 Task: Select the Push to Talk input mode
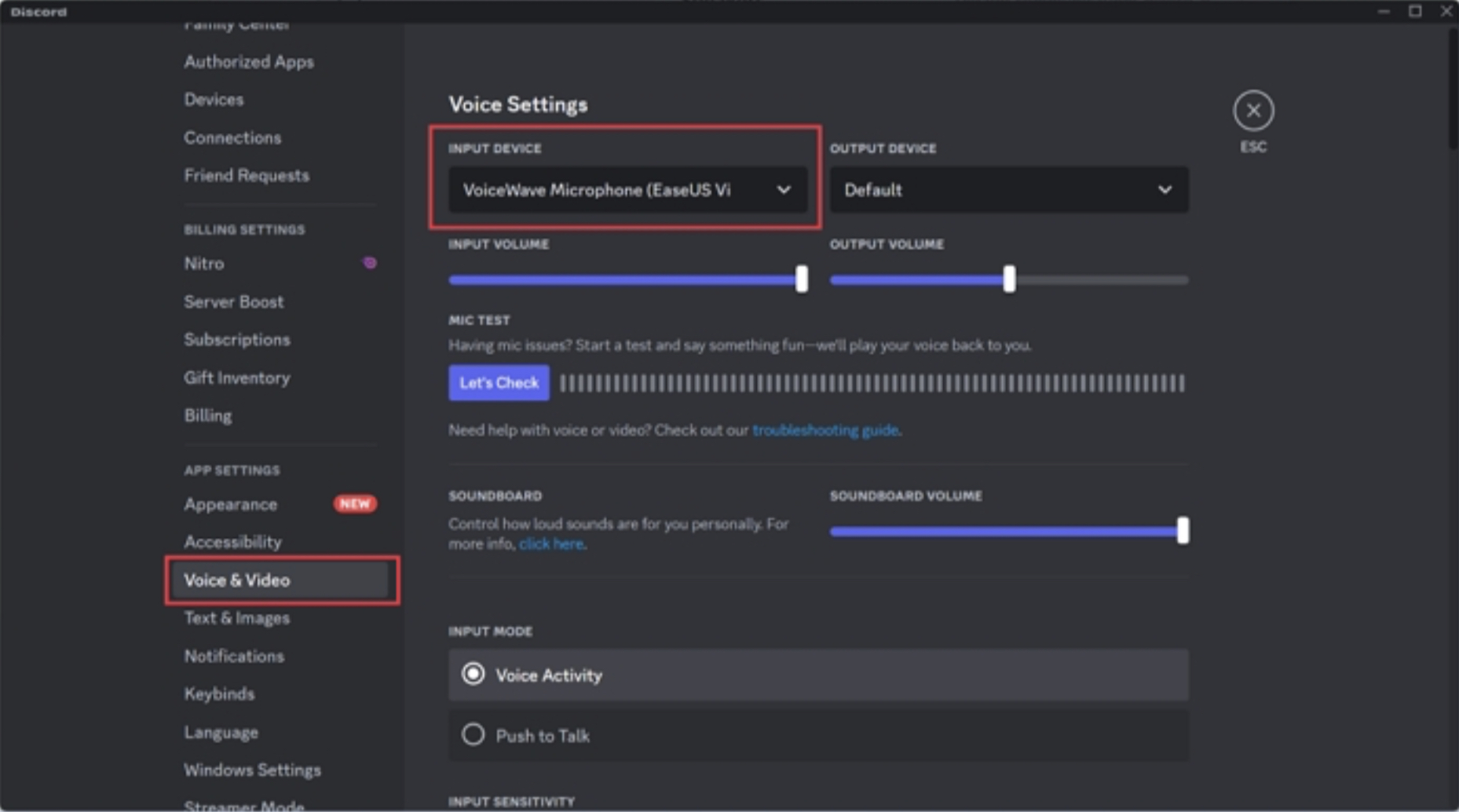474,735
